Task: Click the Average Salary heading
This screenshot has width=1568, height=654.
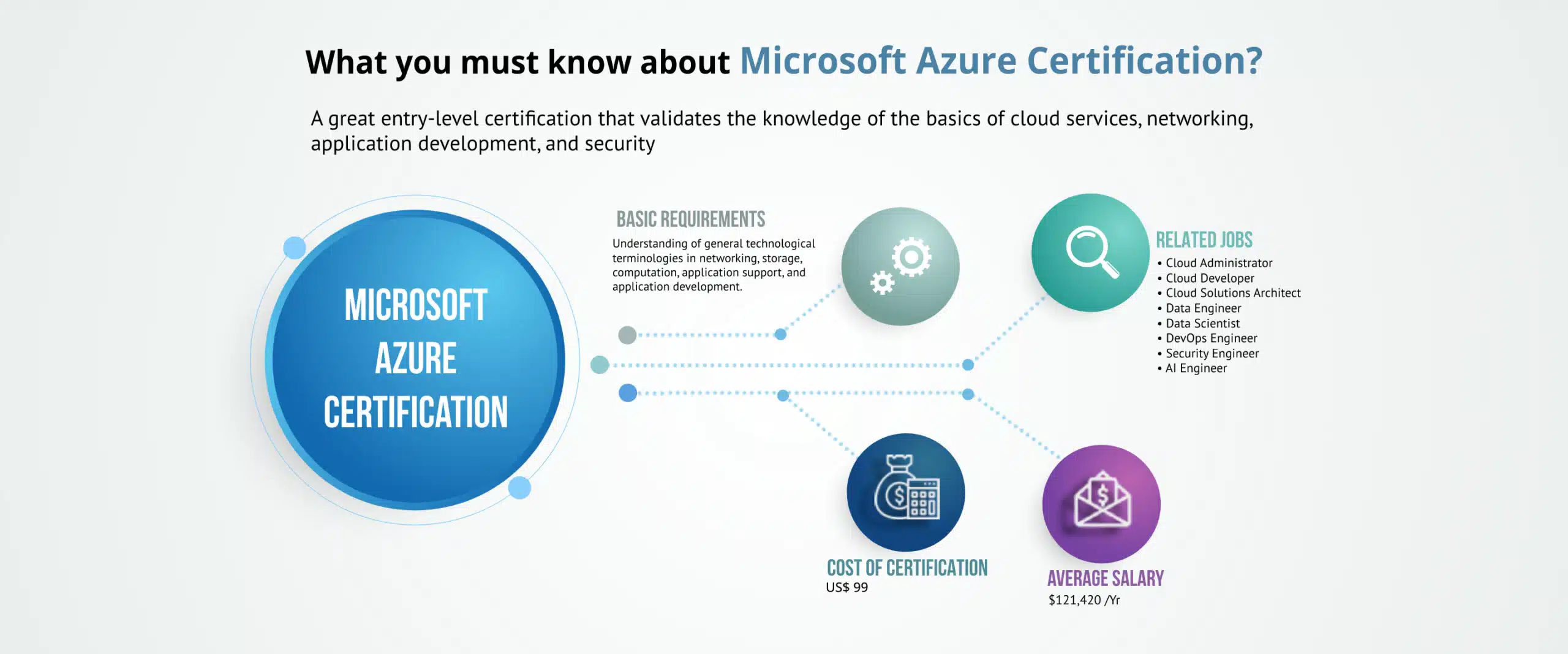Action: point(1105,579)
